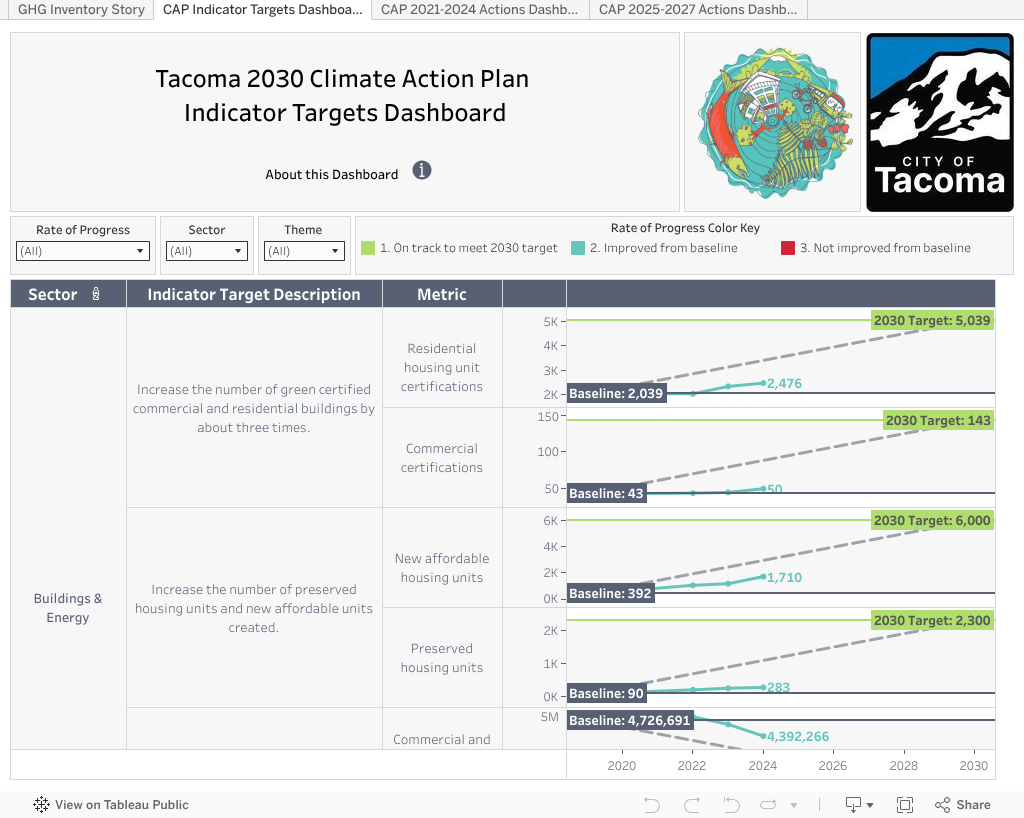Click the revert icon in toolbar
This screenshot has height=818, width=1024.
730,805
